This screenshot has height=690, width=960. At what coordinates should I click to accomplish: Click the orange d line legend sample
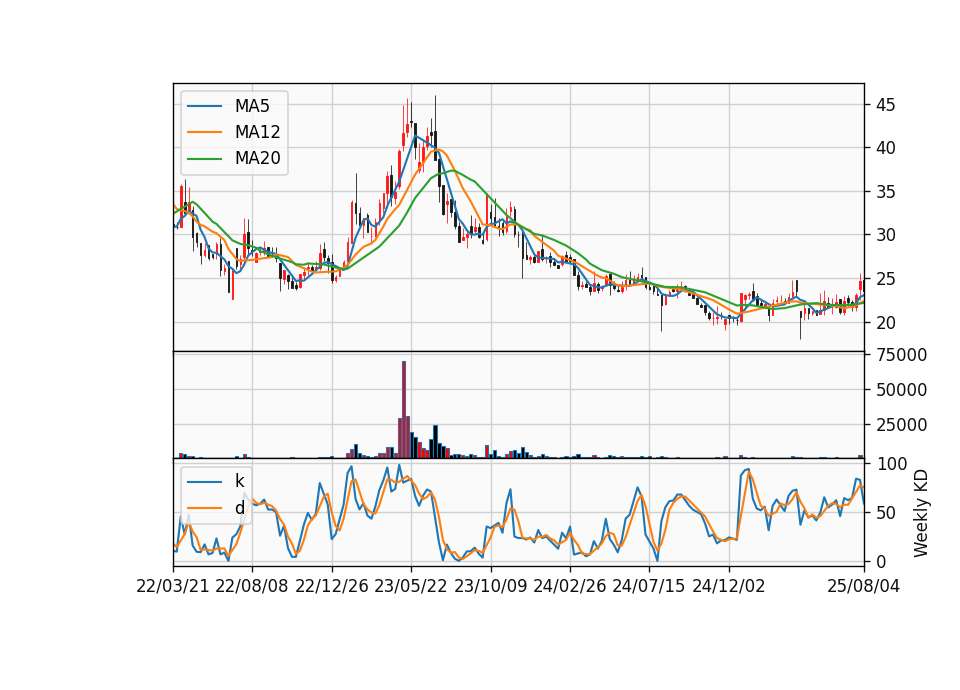[204, 508]
